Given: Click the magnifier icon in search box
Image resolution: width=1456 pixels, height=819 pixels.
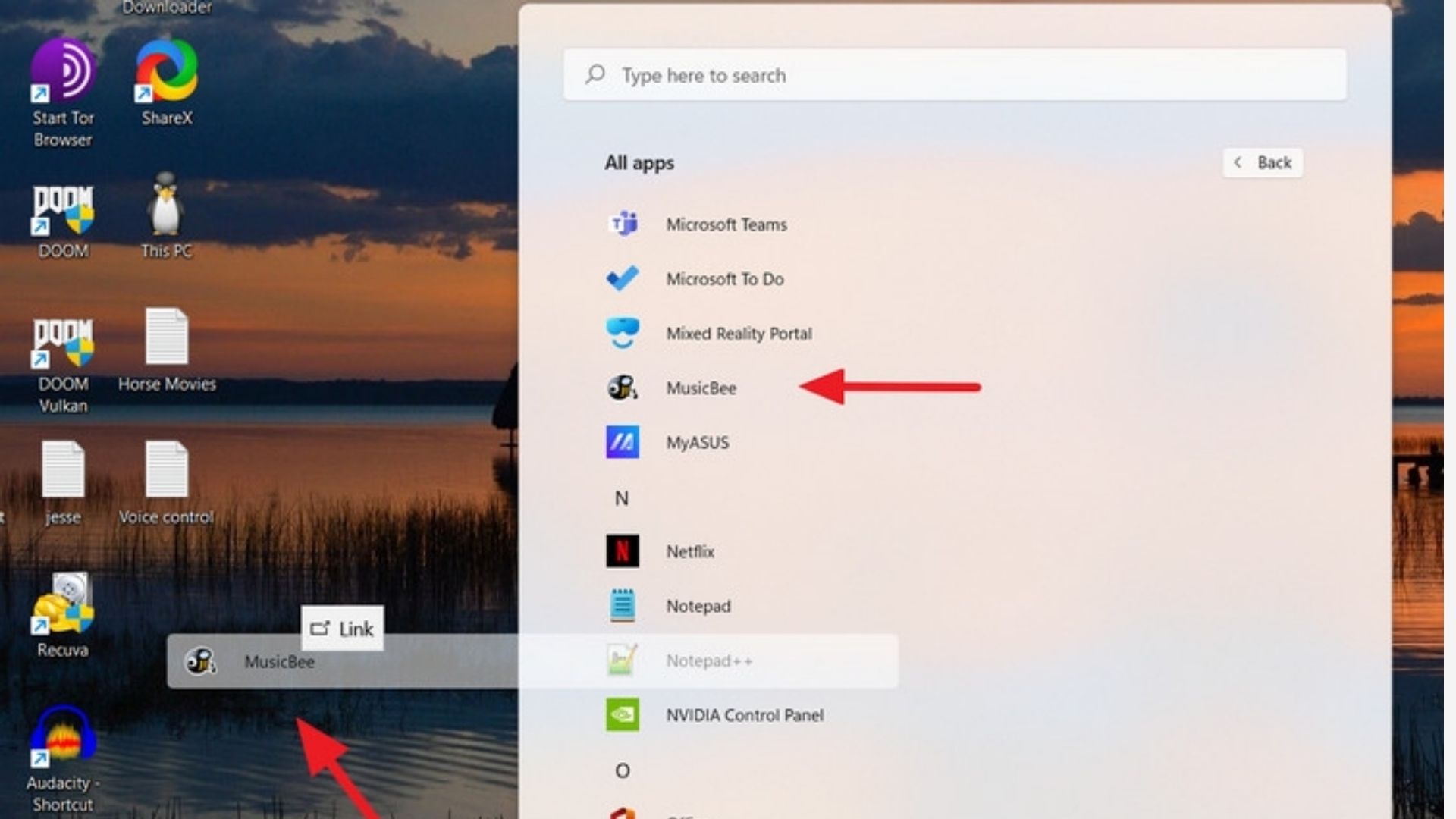Looking at the screenshot, I should 595,74.
